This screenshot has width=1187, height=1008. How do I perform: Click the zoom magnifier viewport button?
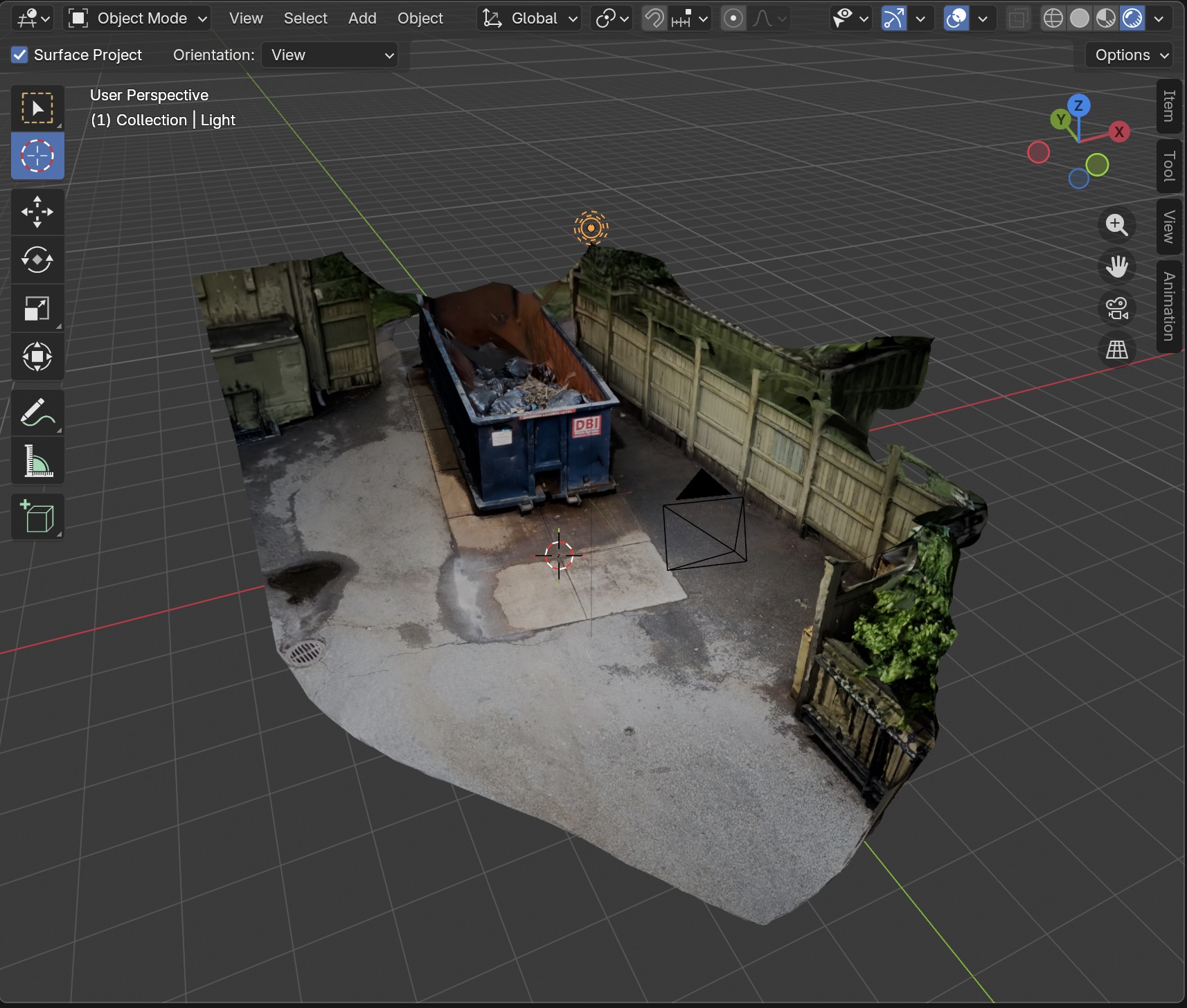point(1116,225)
